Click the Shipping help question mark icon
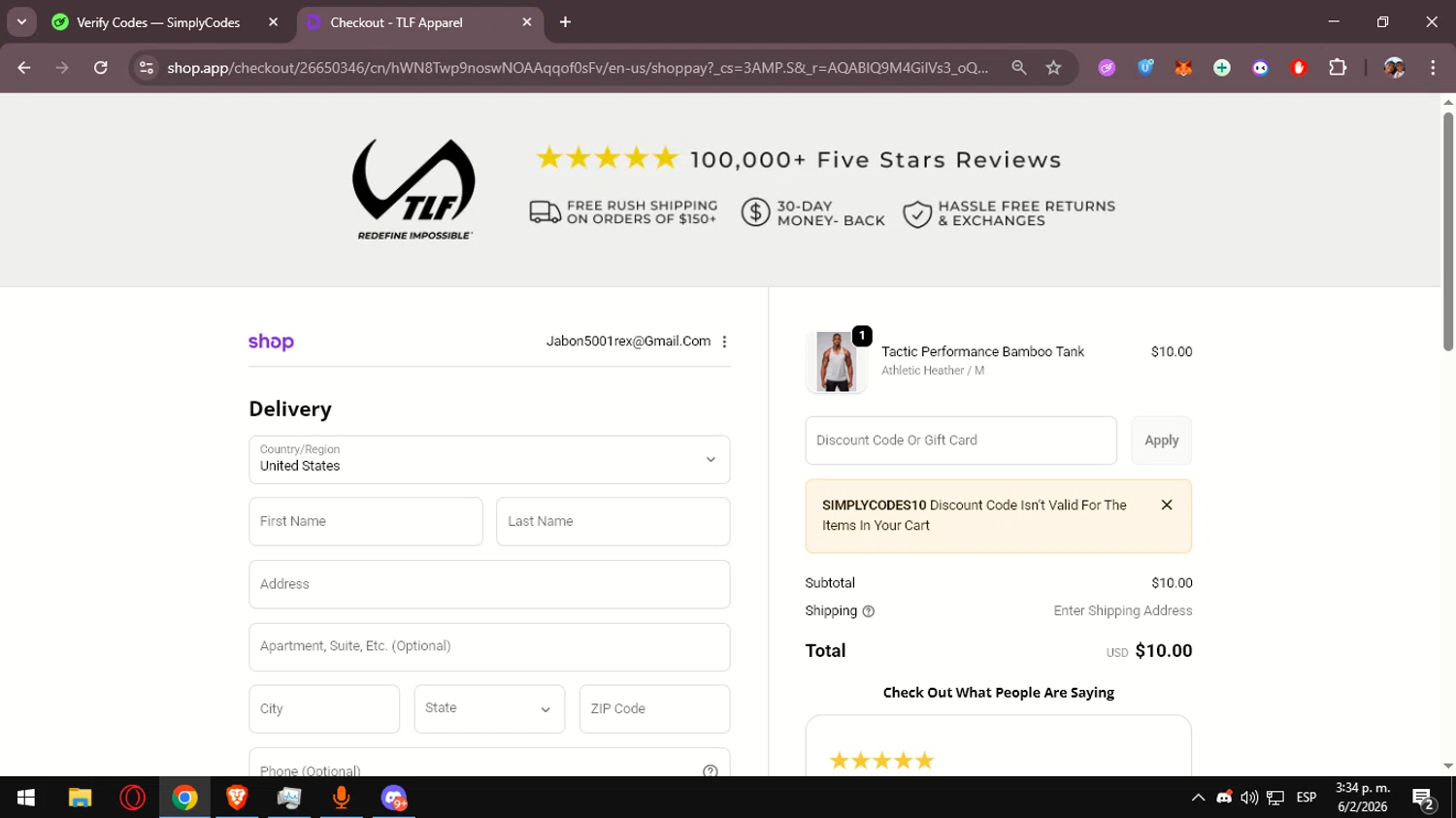This screenshot has width=1456, height=818. point(869,611)
